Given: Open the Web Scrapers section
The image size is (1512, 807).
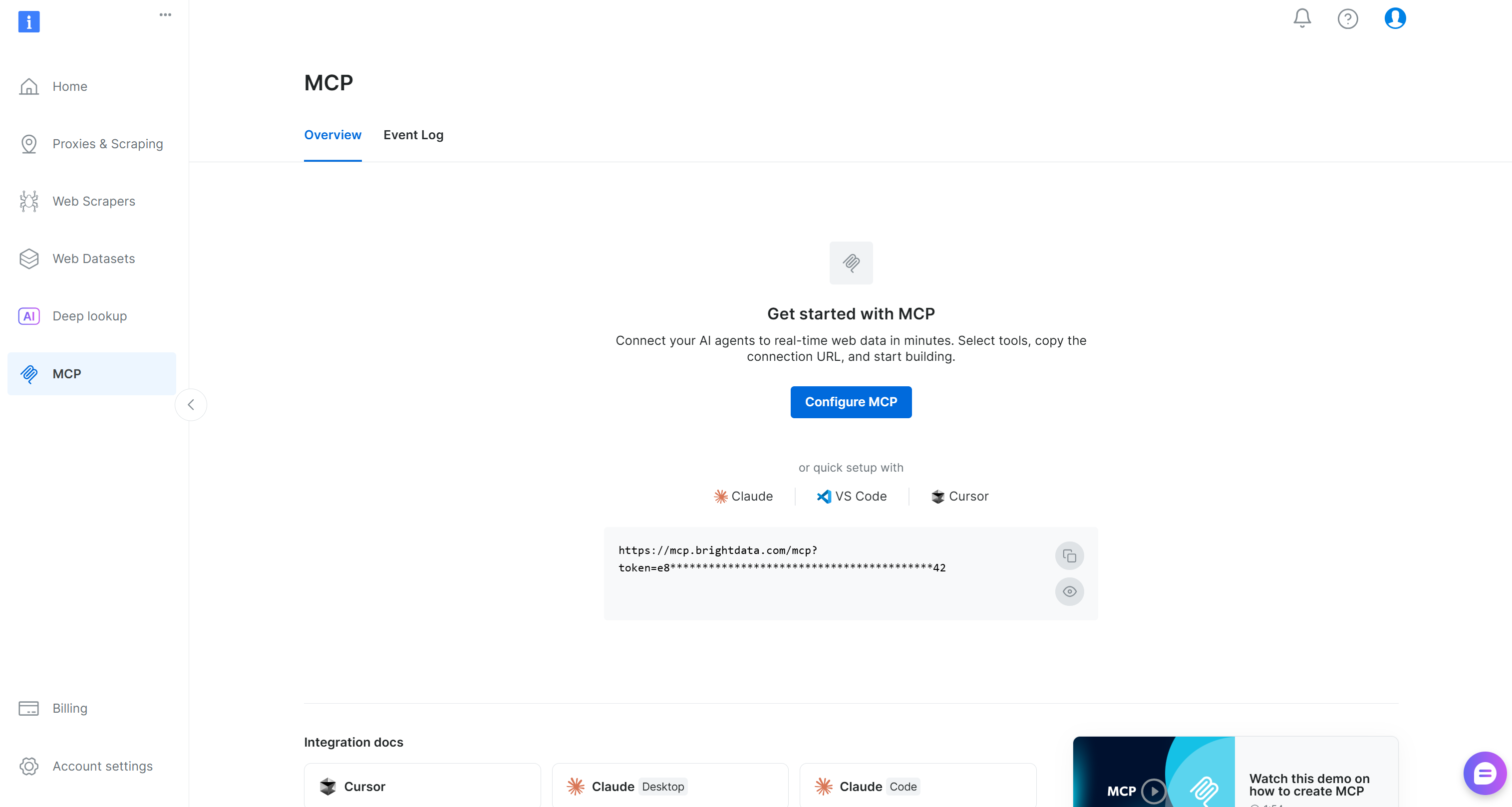Looking at the screenshot, I should point(93,201).
